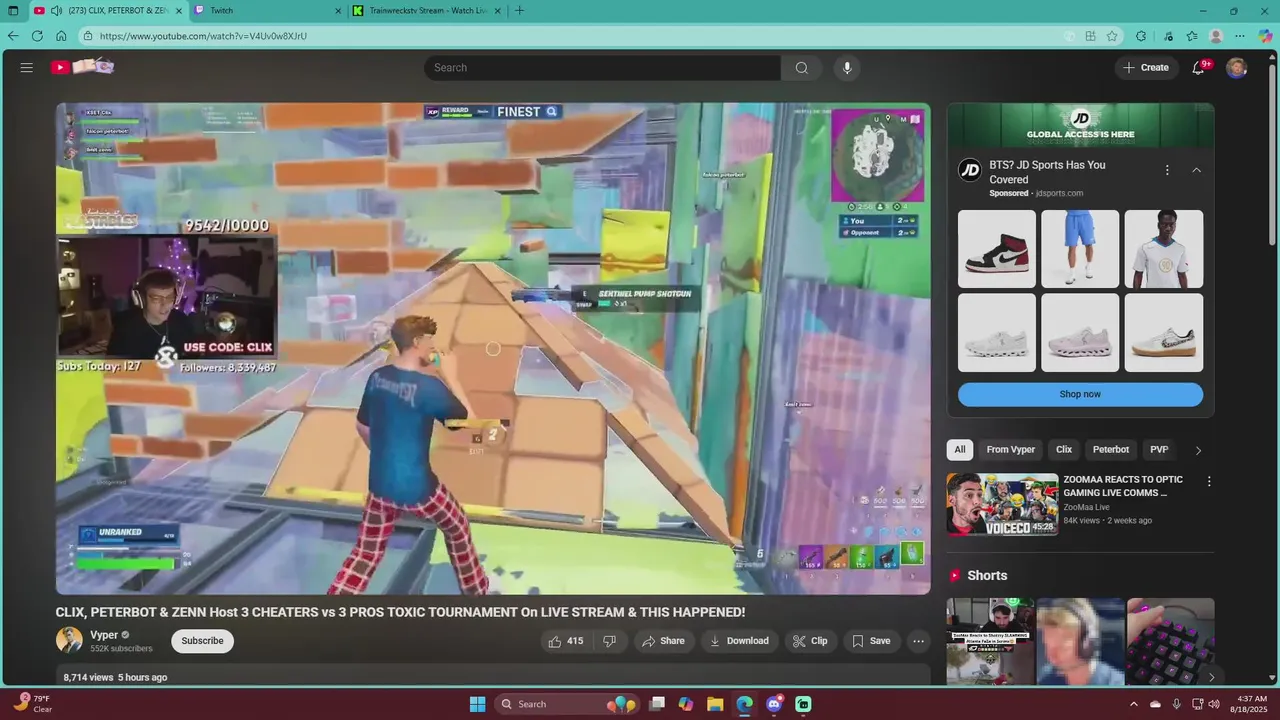Switch to the Trainwreckstv Stream tab
Screen dimensions: 1280x720
(x=425, y=11)
